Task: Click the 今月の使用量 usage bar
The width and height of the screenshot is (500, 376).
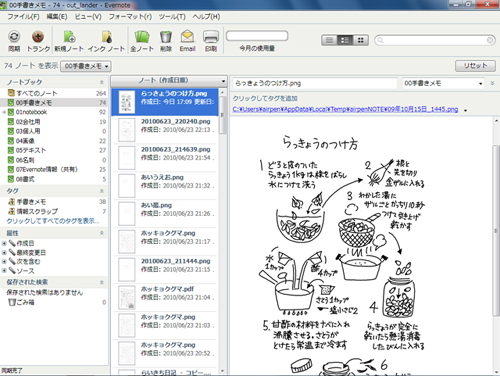Action: click(x=257, y=36)
